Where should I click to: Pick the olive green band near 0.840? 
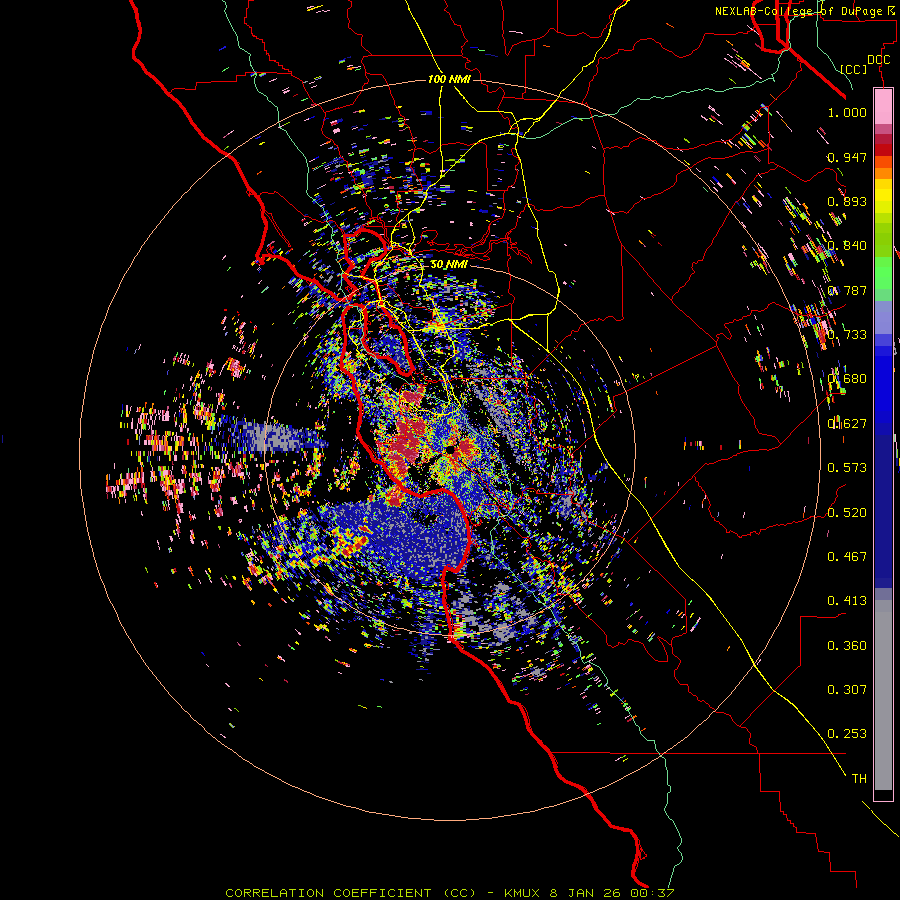coord(883,240)
